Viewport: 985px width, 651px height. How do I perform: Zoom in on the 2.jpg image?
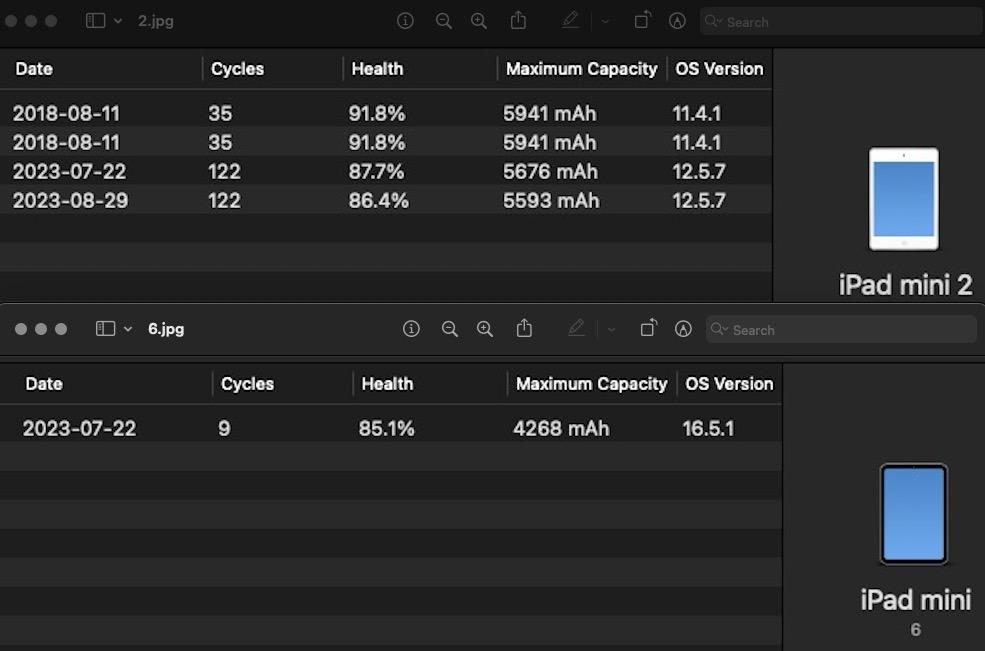(x=479, y=21)
